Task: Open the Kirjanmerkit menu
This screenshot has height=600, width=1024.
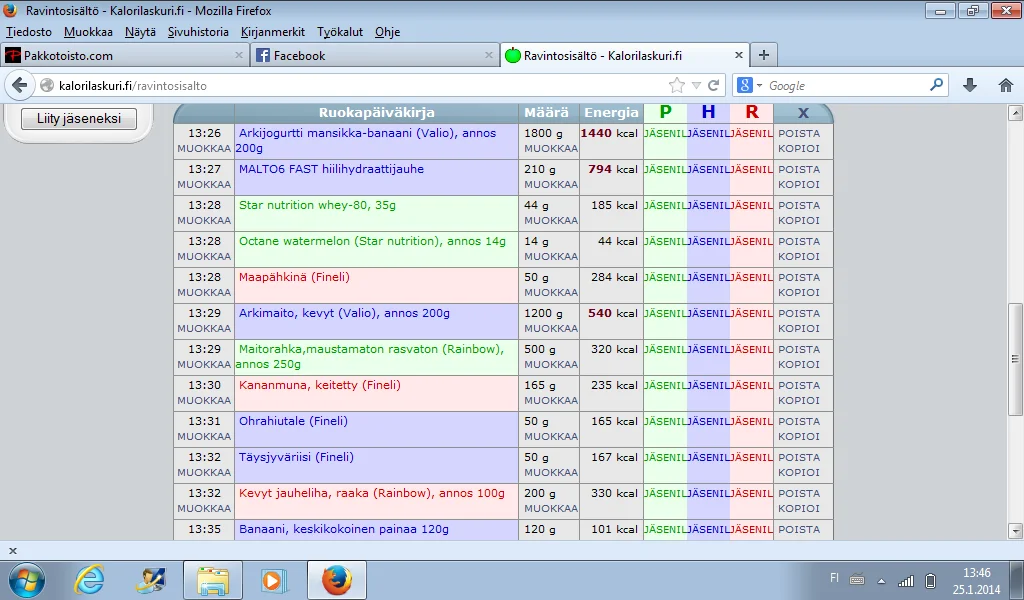Action: pos(273,32)
